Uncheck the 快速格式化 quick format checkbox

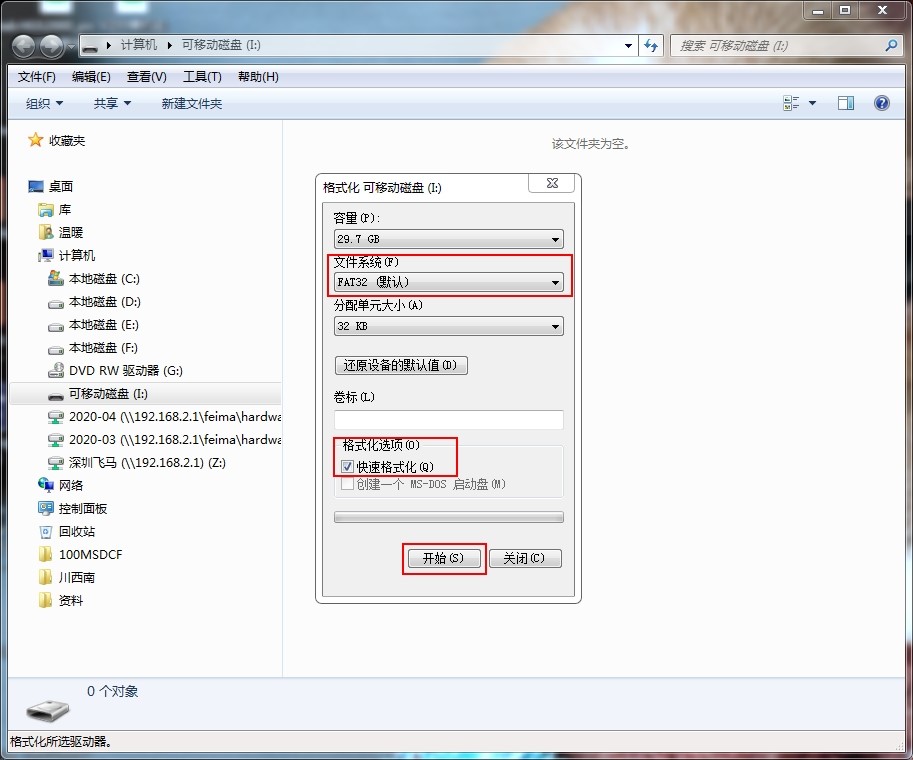347,466
